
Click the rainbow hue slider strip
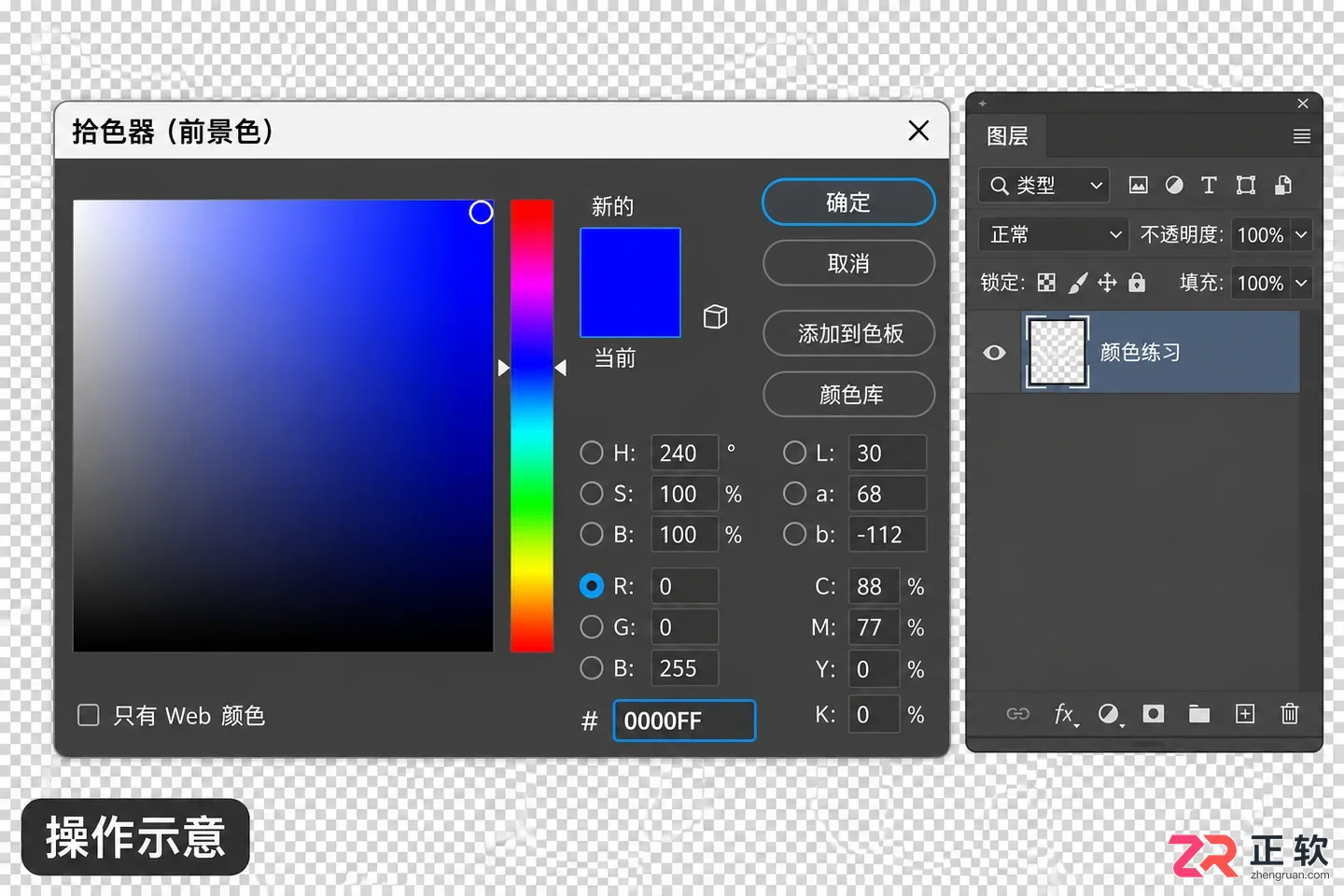pos(532,426)
